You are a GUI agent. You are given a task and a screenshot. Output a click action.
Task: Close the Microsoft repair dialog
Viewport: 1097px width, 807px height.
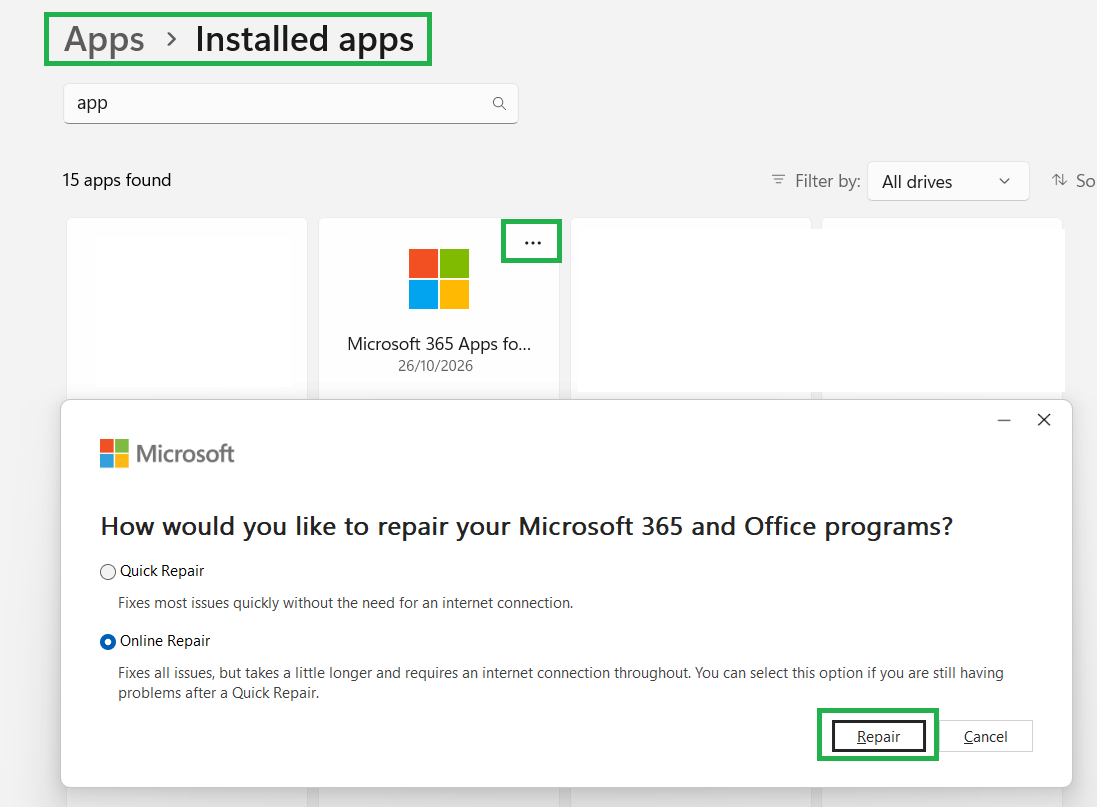[1044, 420]
